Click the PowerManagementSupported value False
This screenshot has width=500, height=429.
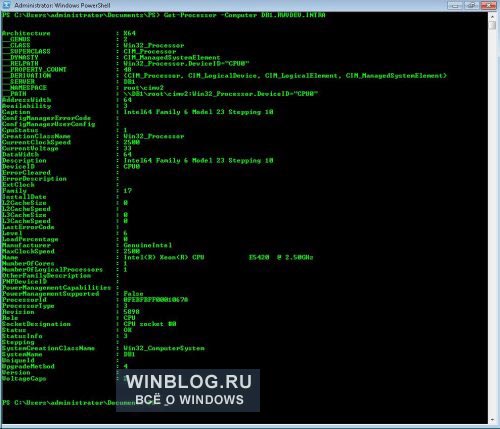click(x=134, y=294)
